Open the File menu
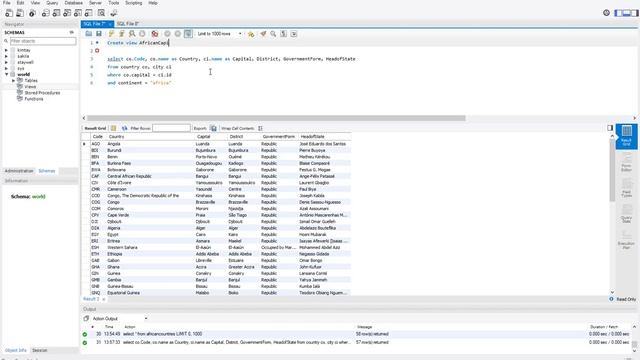 coord(7,3)
